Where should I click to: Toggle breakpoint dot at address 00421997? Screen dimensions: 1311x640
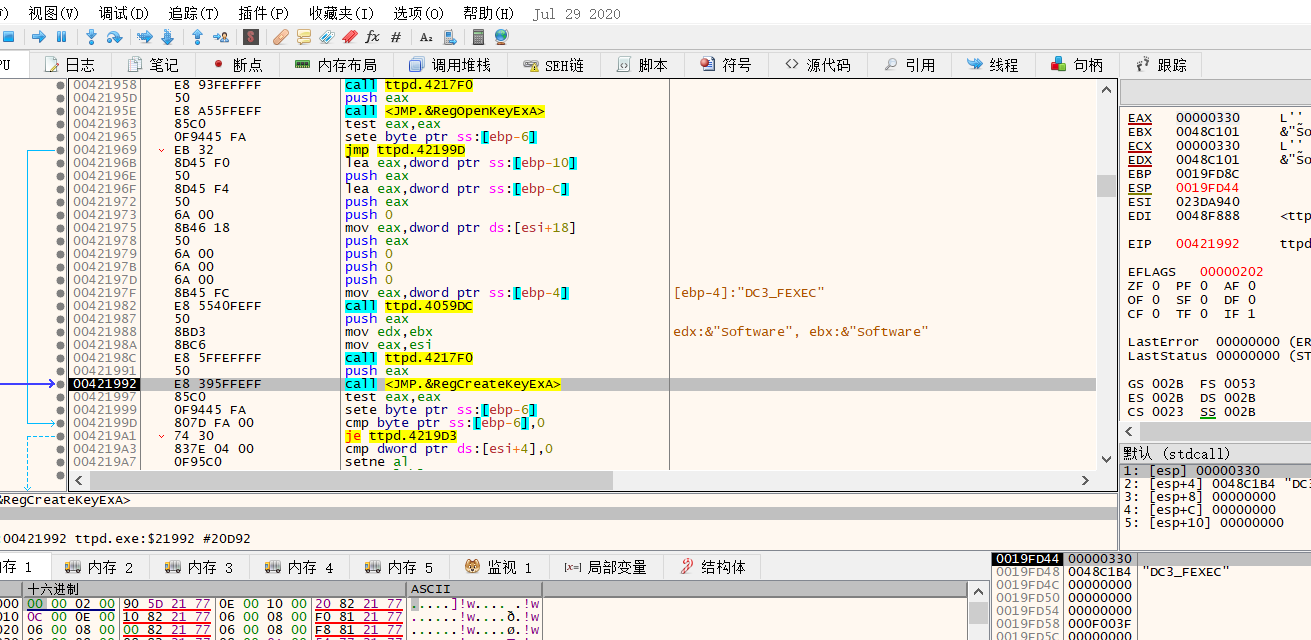61,397
